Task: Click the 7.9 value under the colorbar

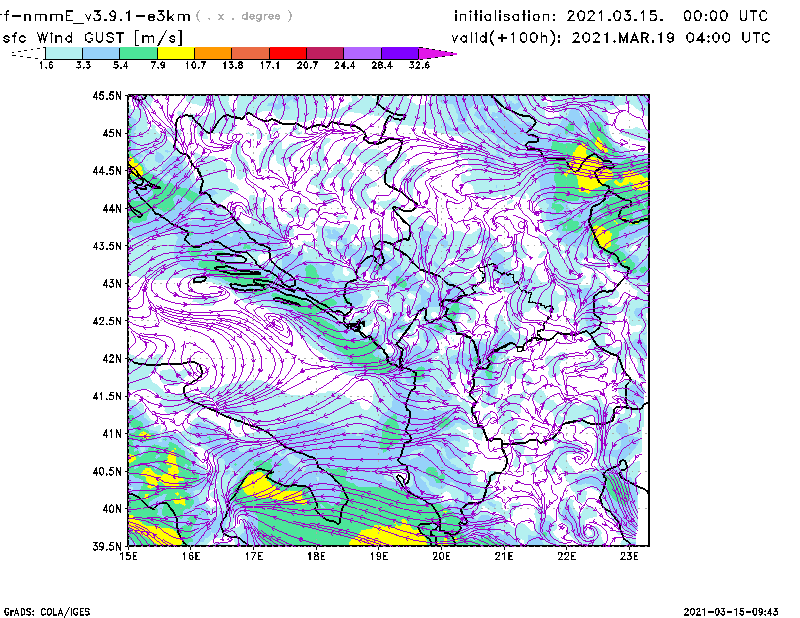Action: click(x=158, y=65)
